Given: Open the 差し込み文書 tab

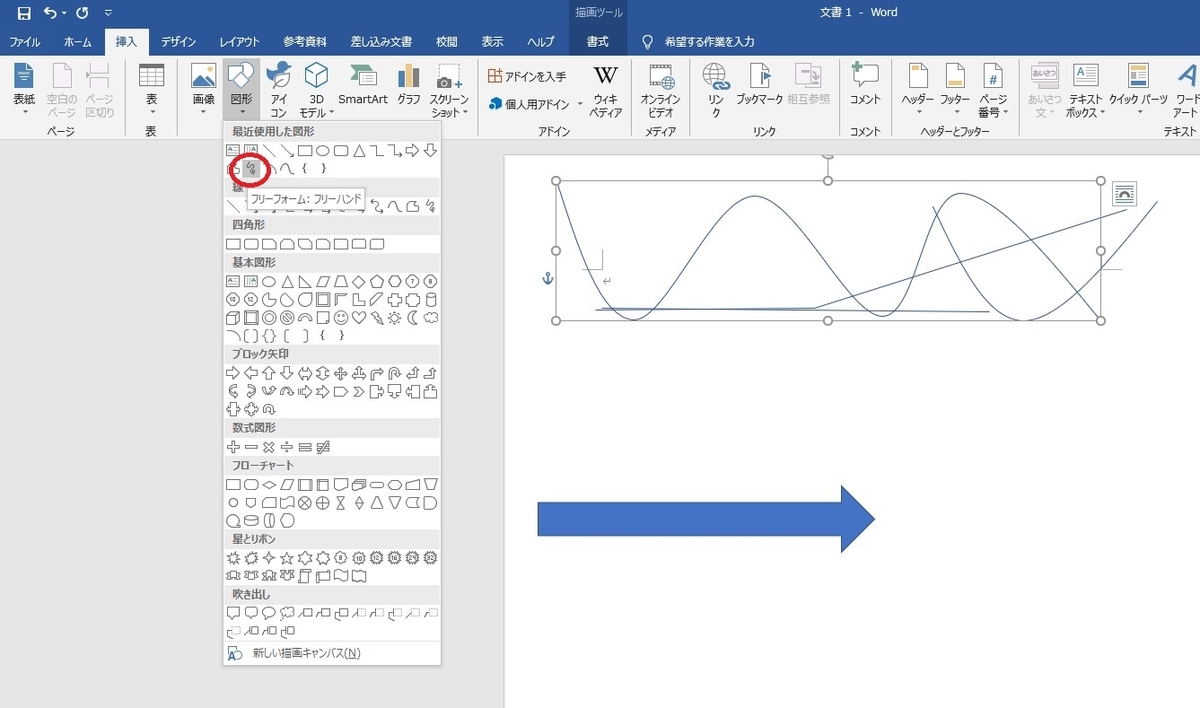Looking at the screenshot, I should 381,42.
